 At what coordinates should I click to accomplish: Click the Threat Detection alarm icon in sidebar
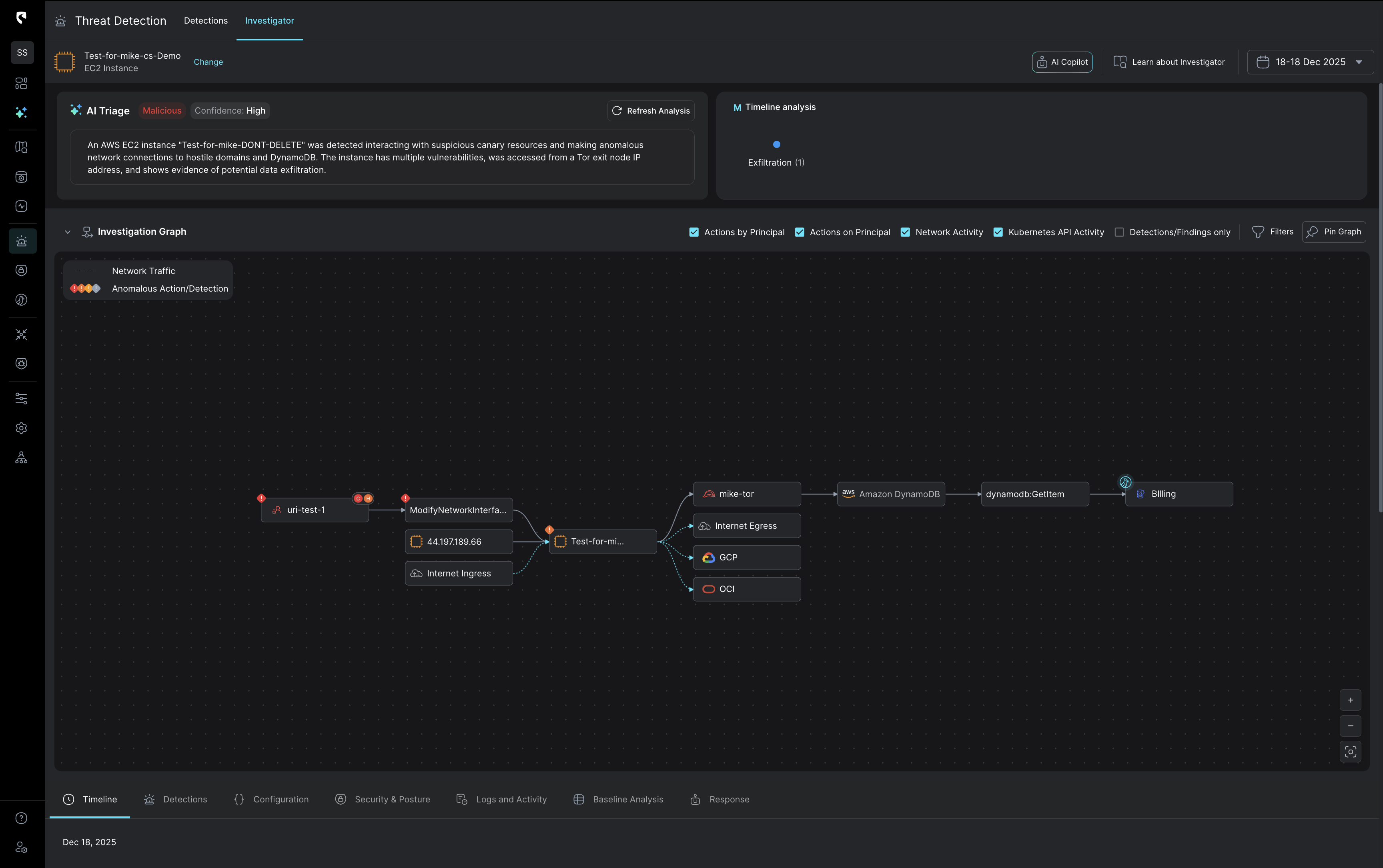coord(21,240)
